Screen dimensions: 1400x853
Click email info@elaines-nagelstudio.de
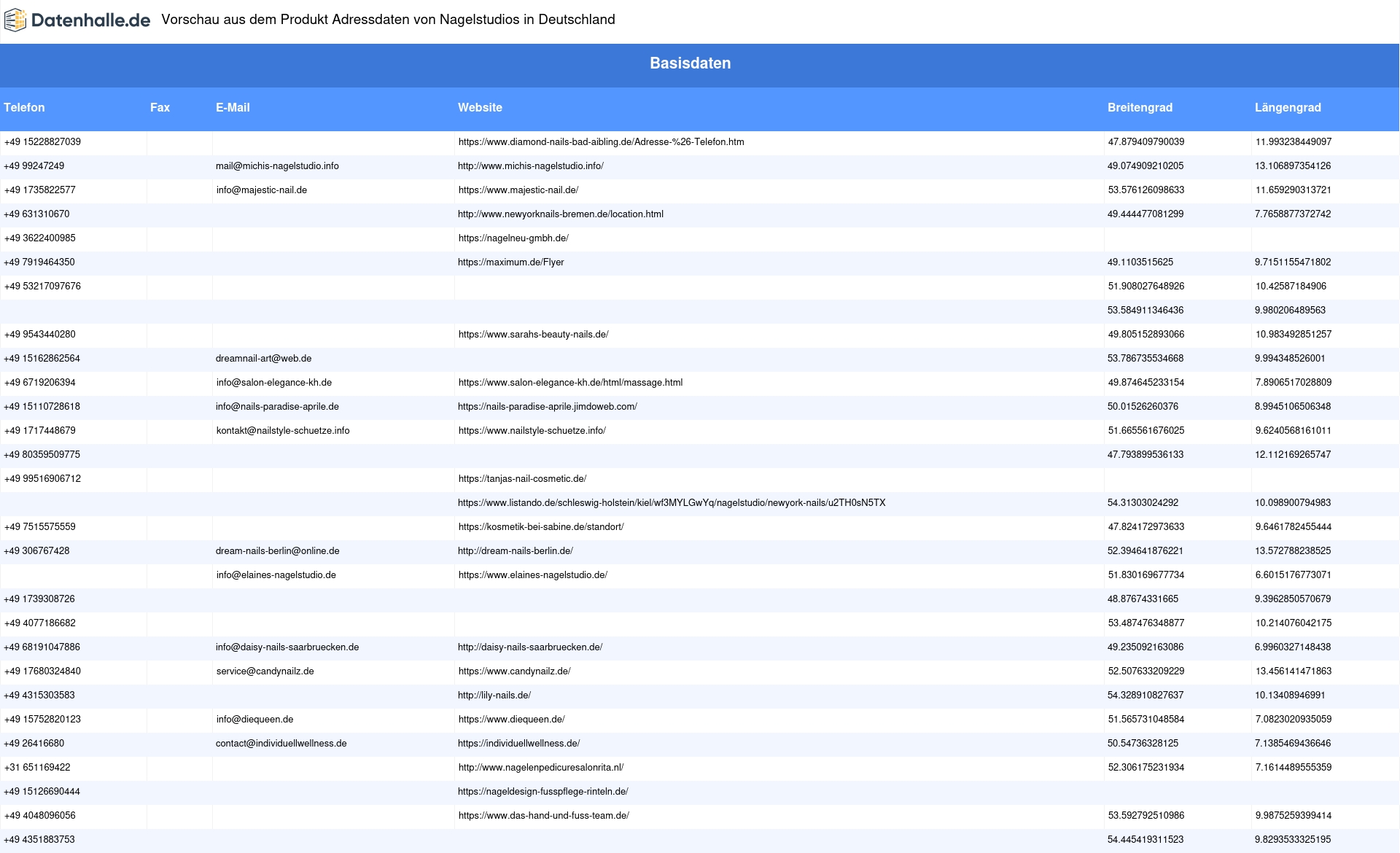(276, 575)
